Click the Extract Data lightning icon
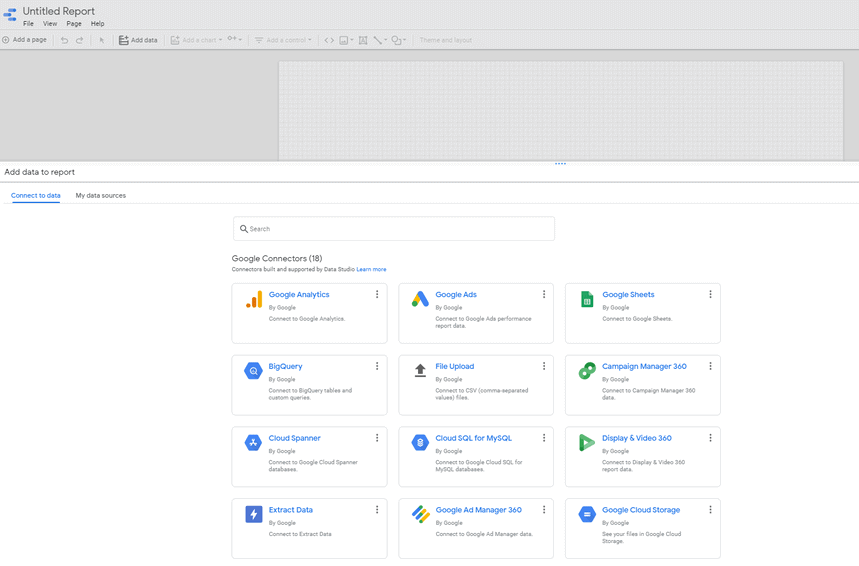This screenshot has height=566, width=859. (x=254, y=514)
